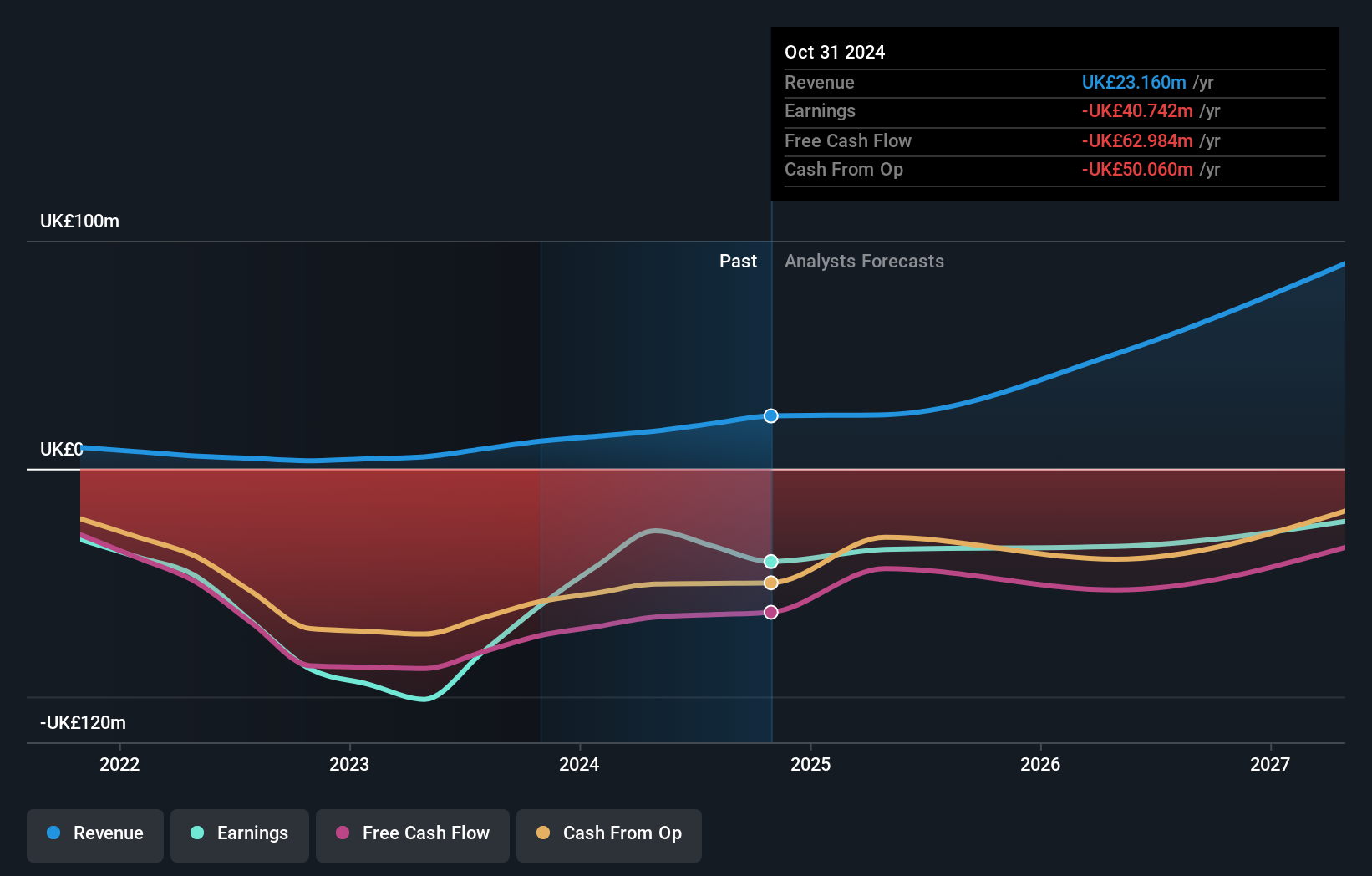
Task: Click the orange Cash From Op legend dot
Action: click(x=544, y=833)
